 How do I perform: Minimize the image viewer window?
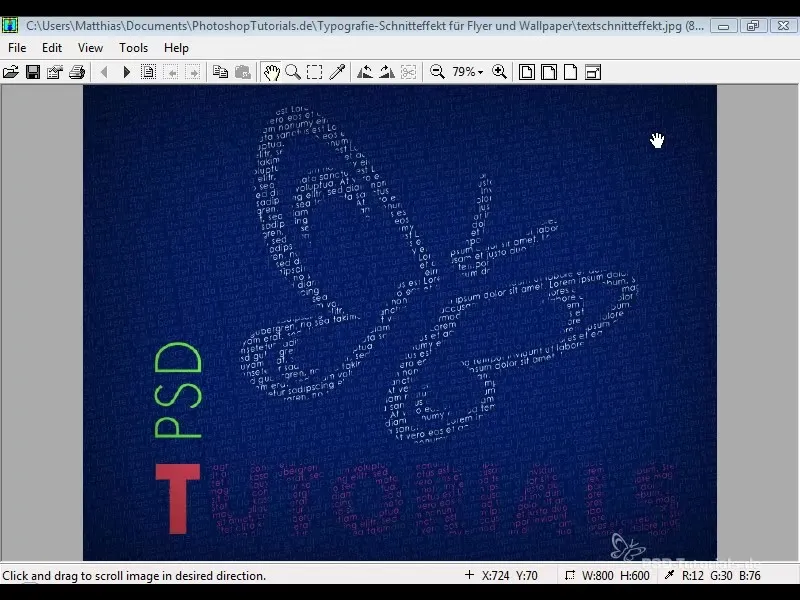[x=723, y=26]
